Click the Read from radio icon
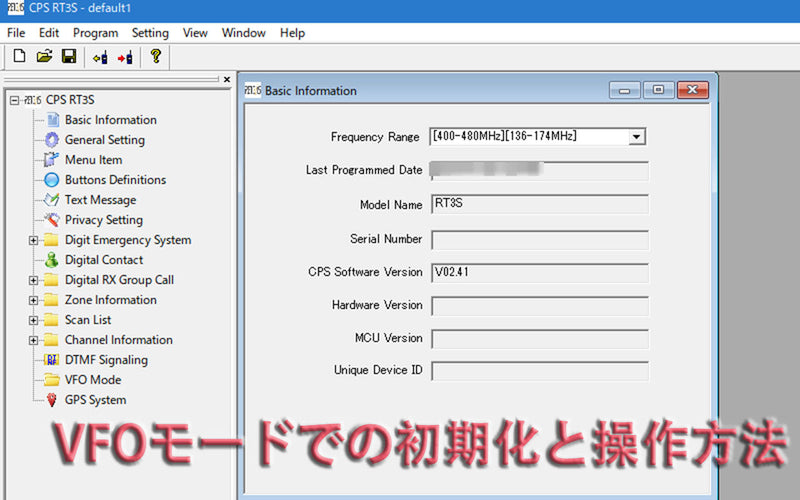The image size is (800, 500). pyautogui.click(x=100, y=57)
